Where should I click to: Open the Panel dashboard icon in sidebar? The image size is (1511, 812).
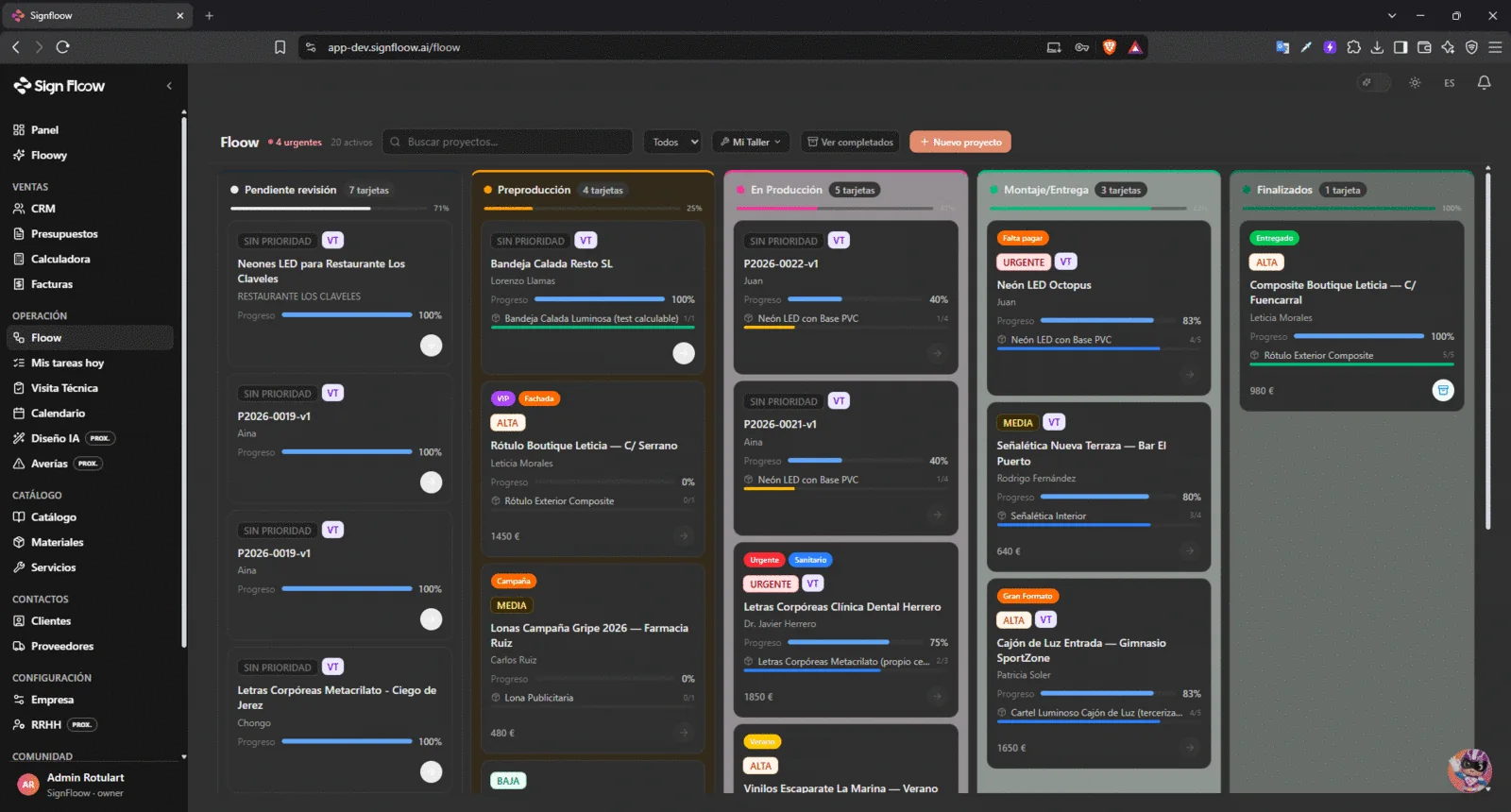click(x=19, y=130)
